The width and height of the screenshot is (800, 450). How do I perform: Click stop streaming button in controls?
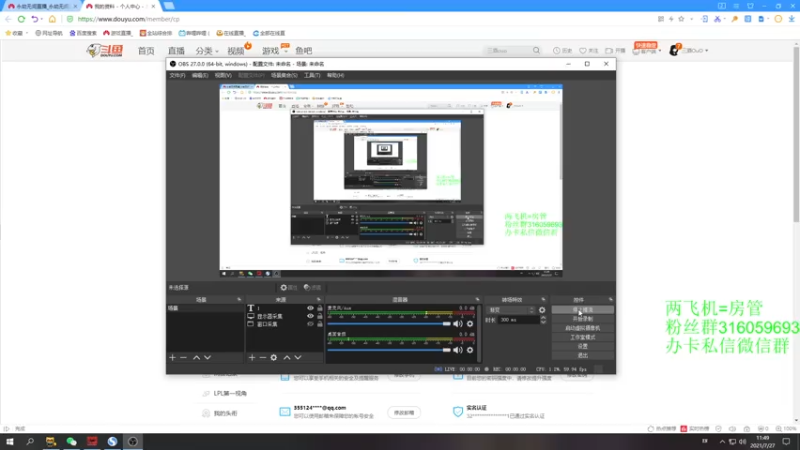point(583,310)
